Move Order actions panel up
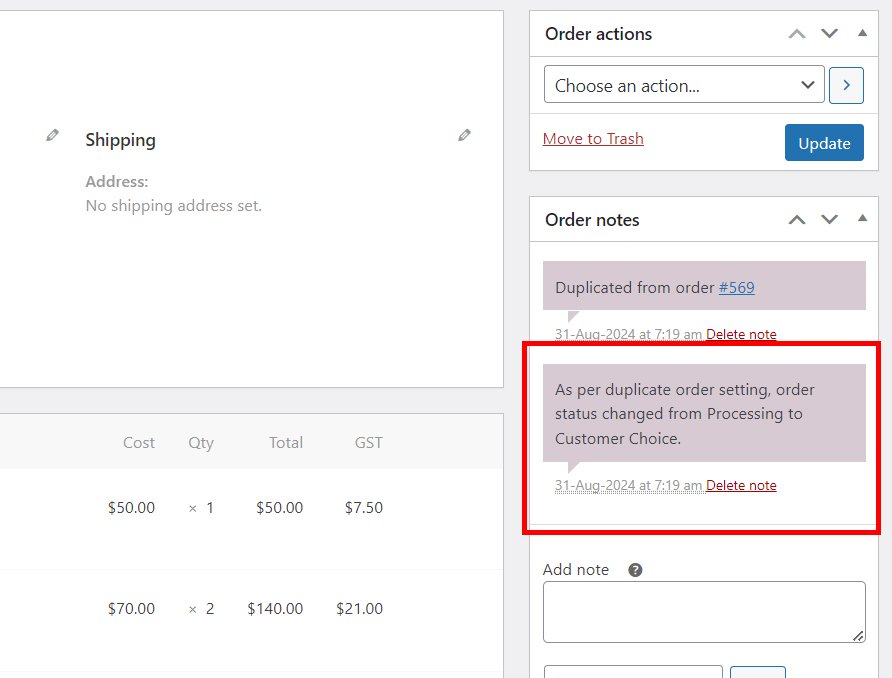 click(x=796, y=34)
